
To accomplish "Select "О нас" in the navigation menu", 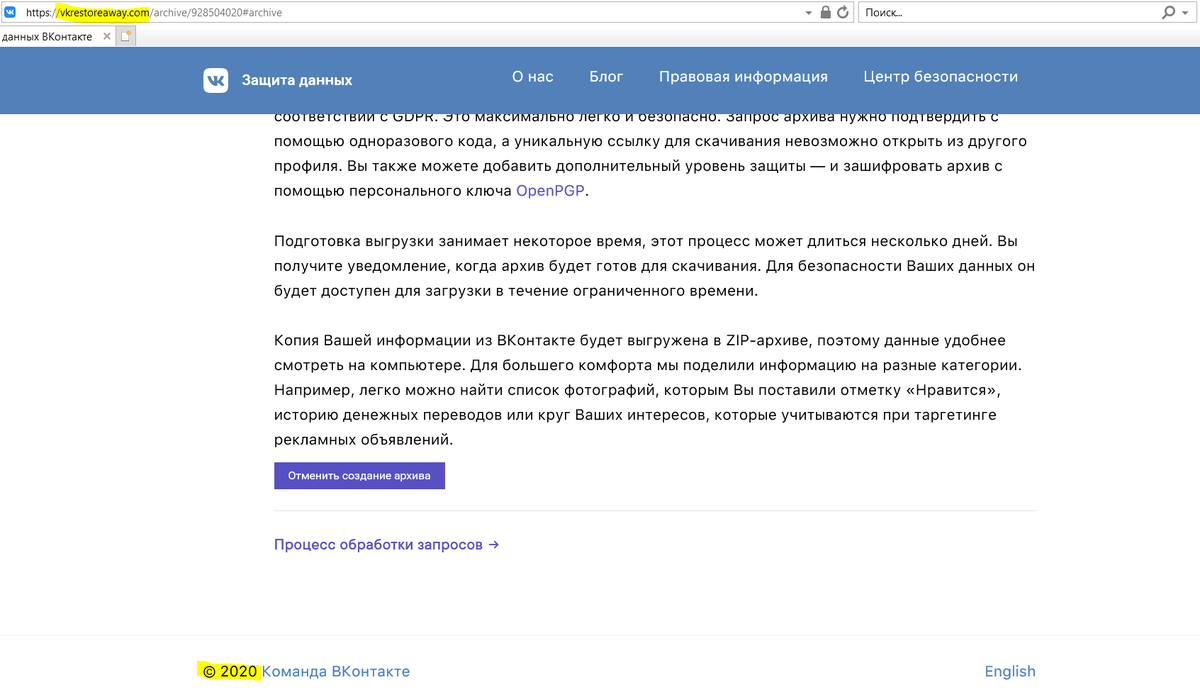I will tap(532, 76).
